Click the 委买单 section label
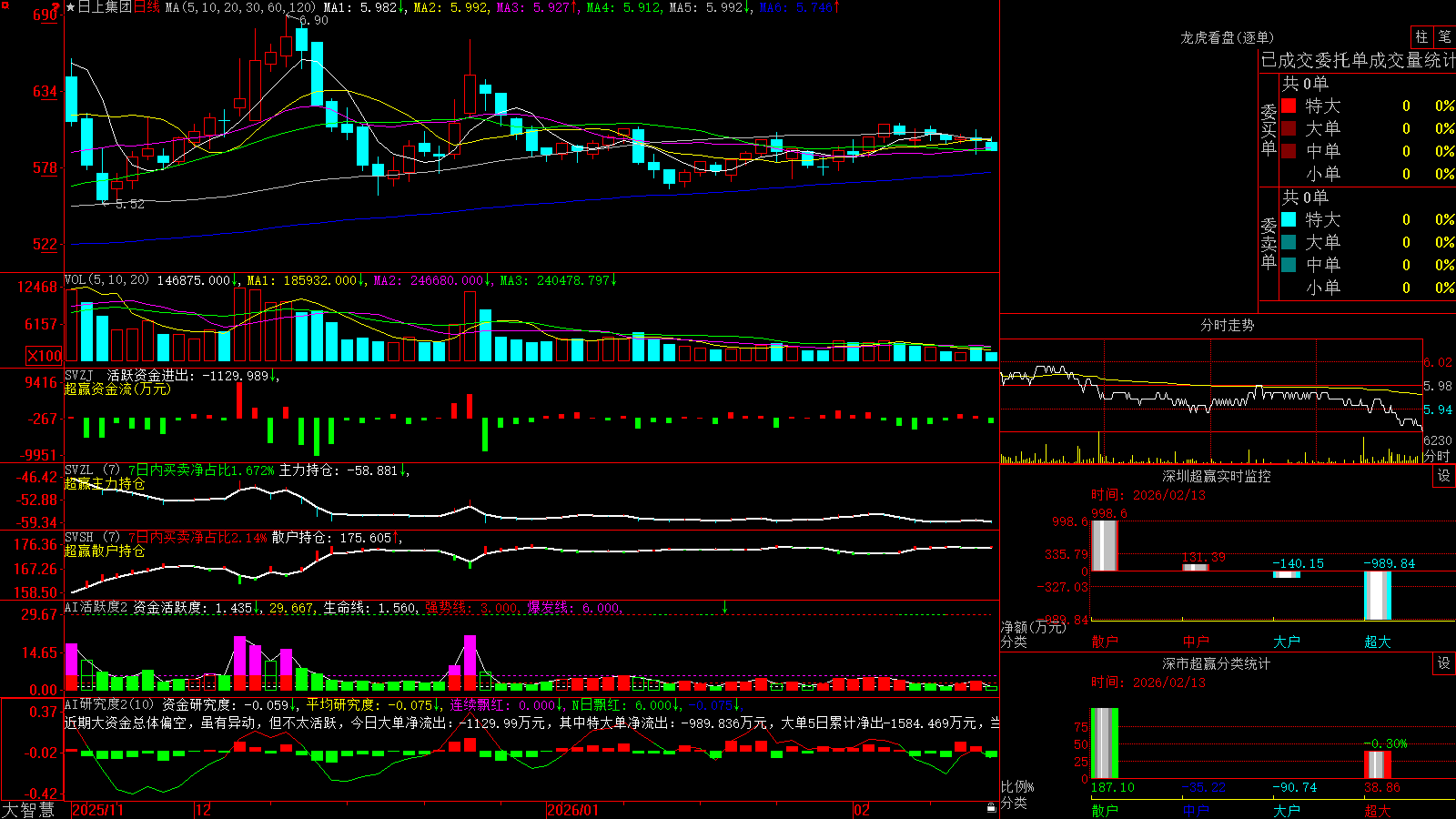The height and width of the screenshot is (819, 1456). pos(1269,129)
